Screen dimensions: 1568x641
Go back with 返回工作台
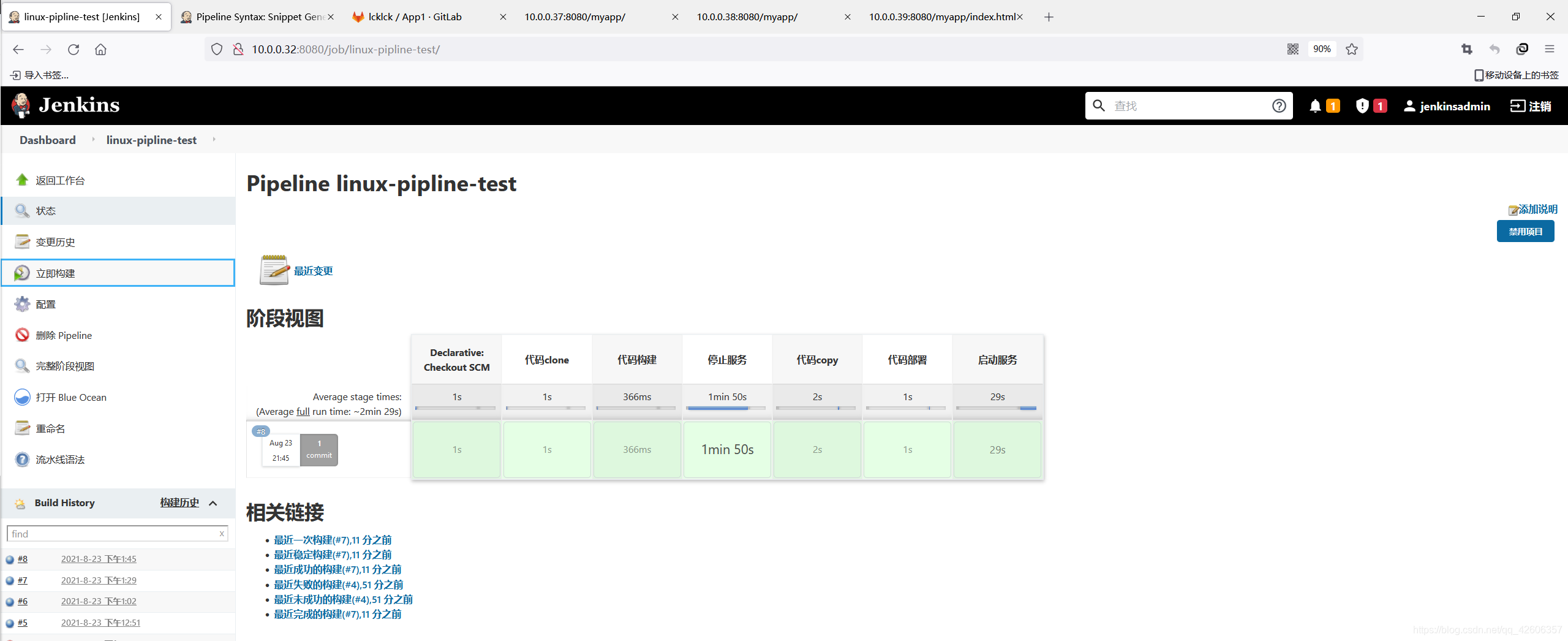point(60,180)
